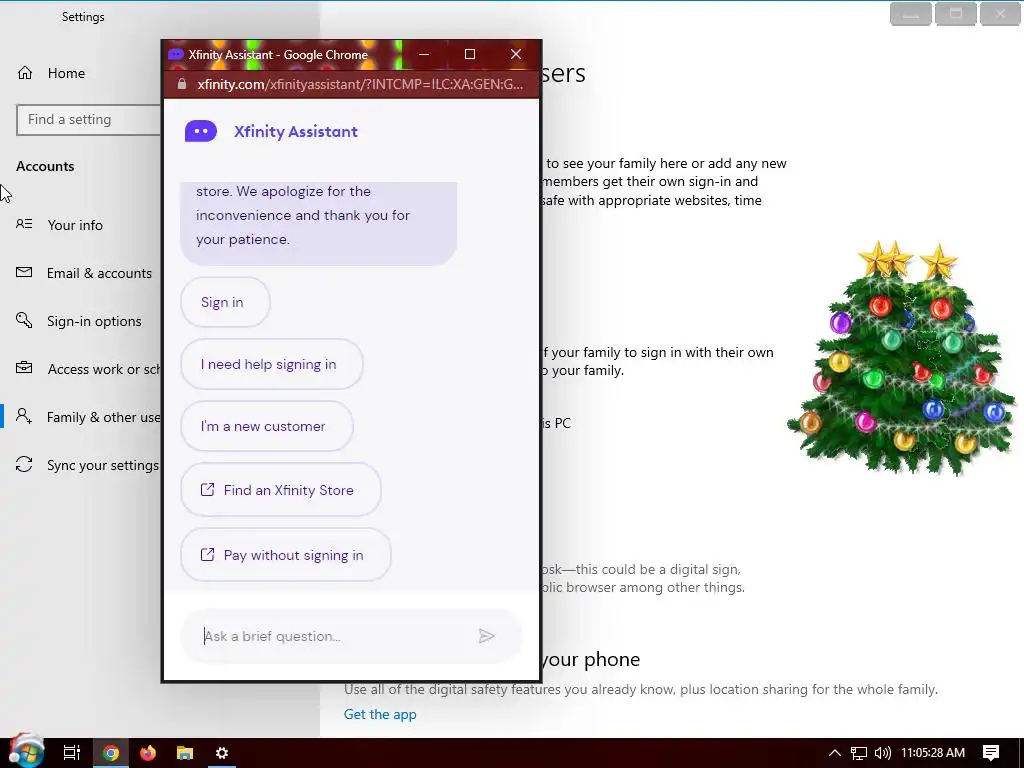Click the Sync your settings icon

tap(24, 464)
